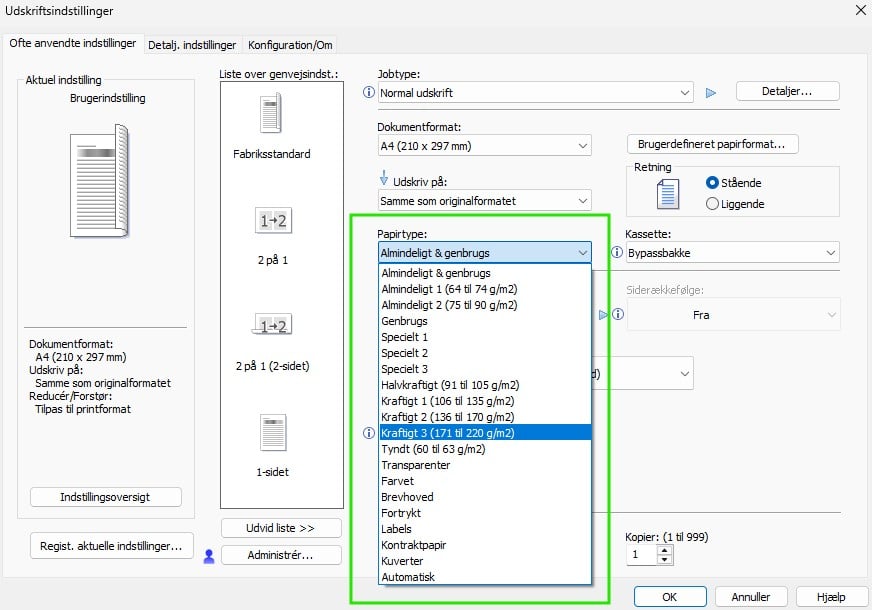Image resolution: width=872 pixels, height=610 pixels.
Task: Select Halvkraftigt (91 til 105 g/m2) option
Action: (x=450, y=385)
